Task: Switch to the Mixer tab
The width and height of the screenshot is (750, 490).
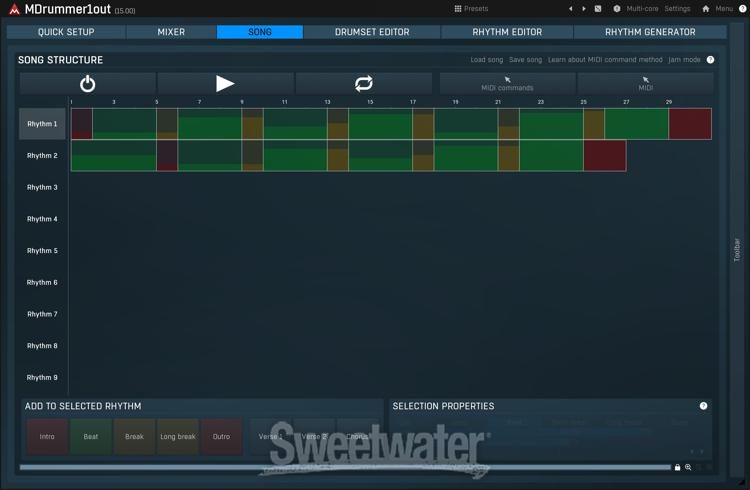Action: 171,32
